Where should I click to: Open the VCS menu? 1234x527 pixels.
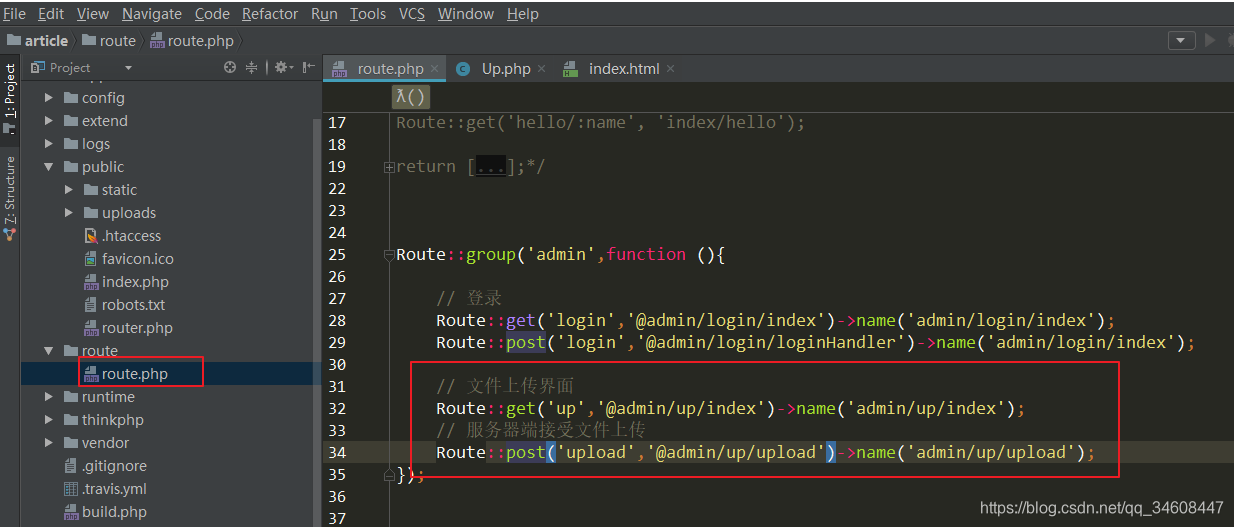pos(412,14)
